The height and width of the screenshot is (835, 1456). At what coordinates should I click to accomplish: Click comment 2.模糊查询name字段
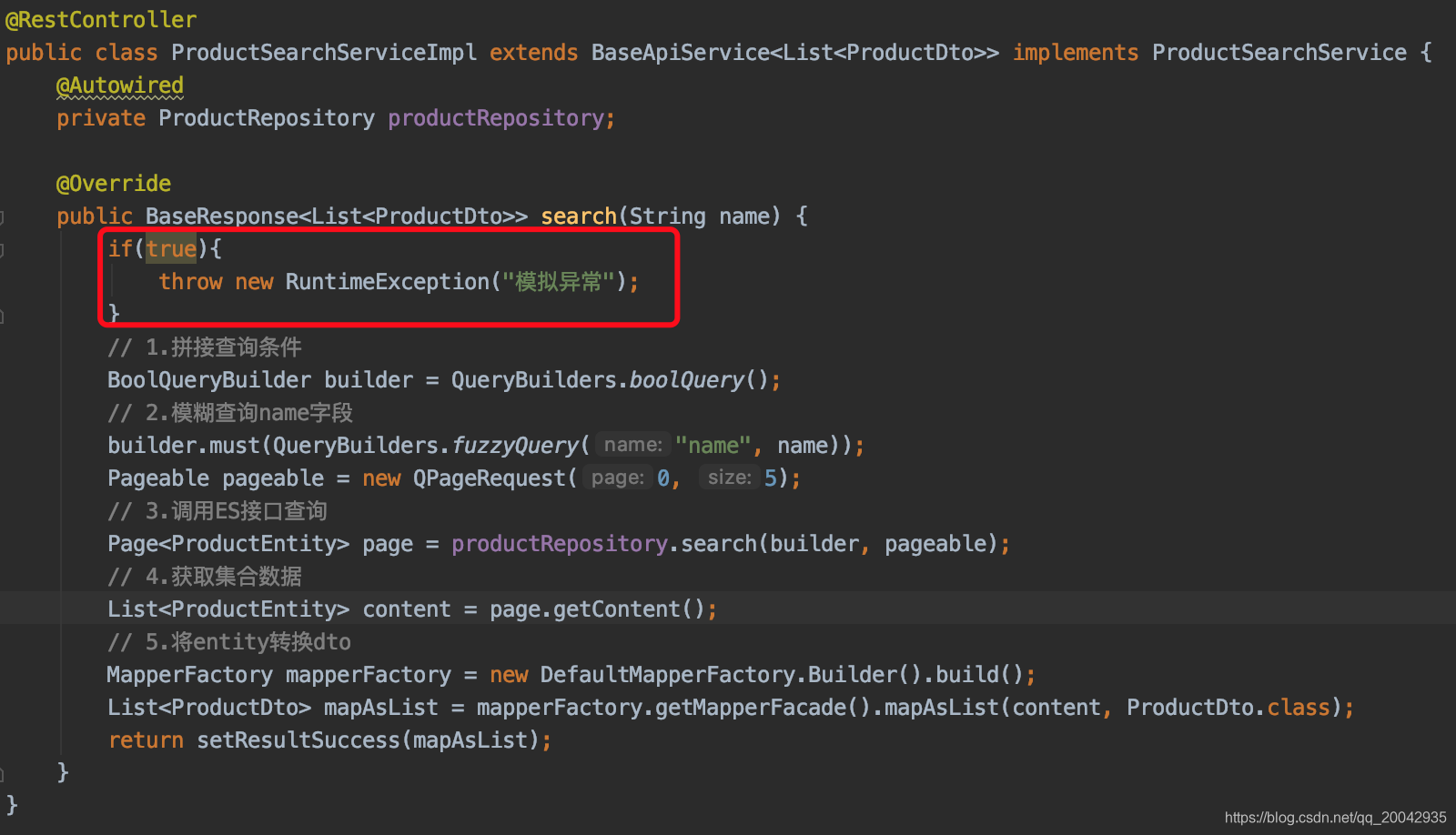coord(230,413)
